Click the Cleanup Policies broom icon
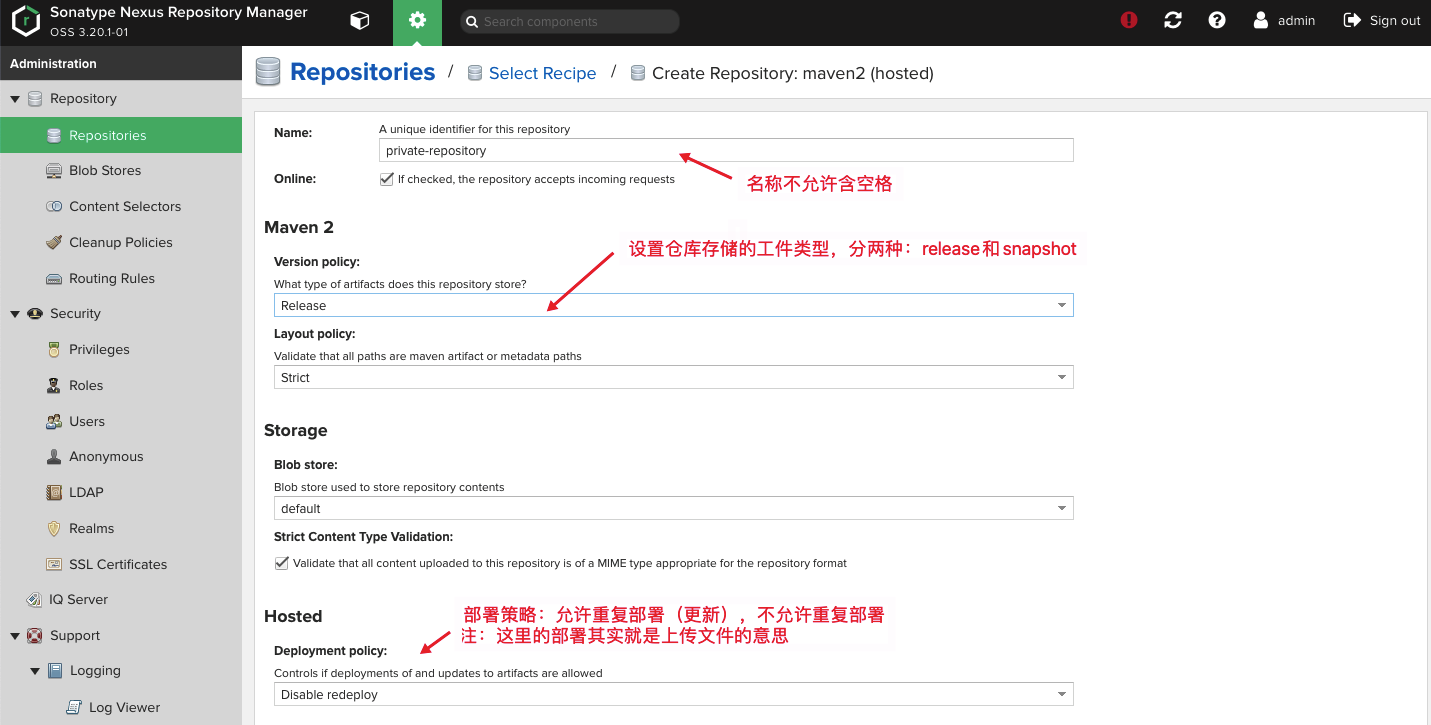Viewport: 1431px width, 725px height. tap(54, 243)
